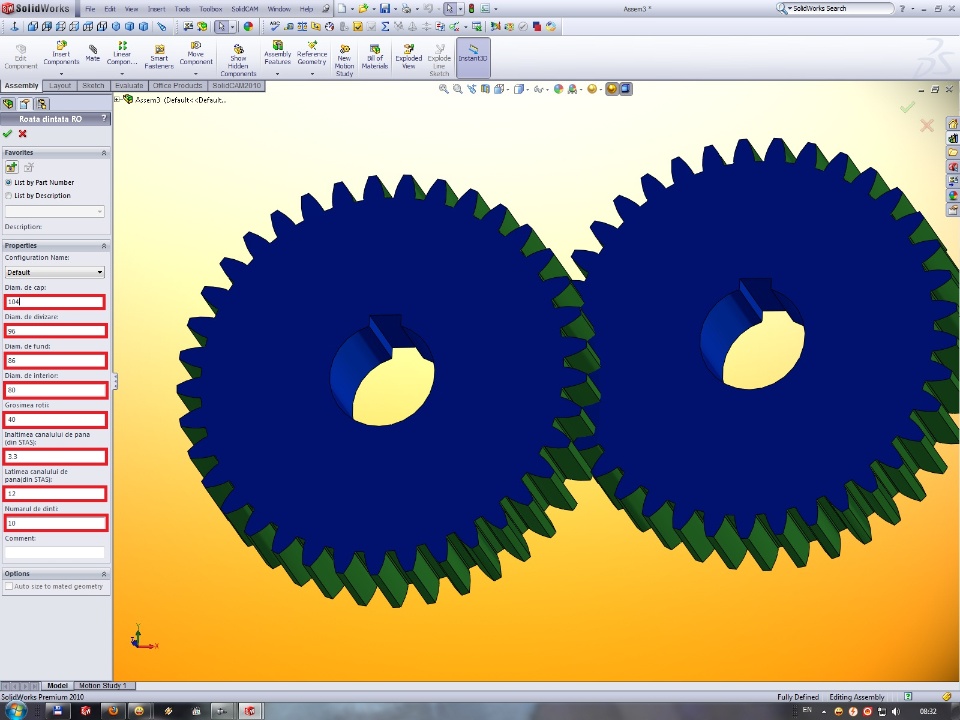Click Edit Component tool
This screenshot has width=960, height=720.
pyautogui.click(x=21, y=56)
